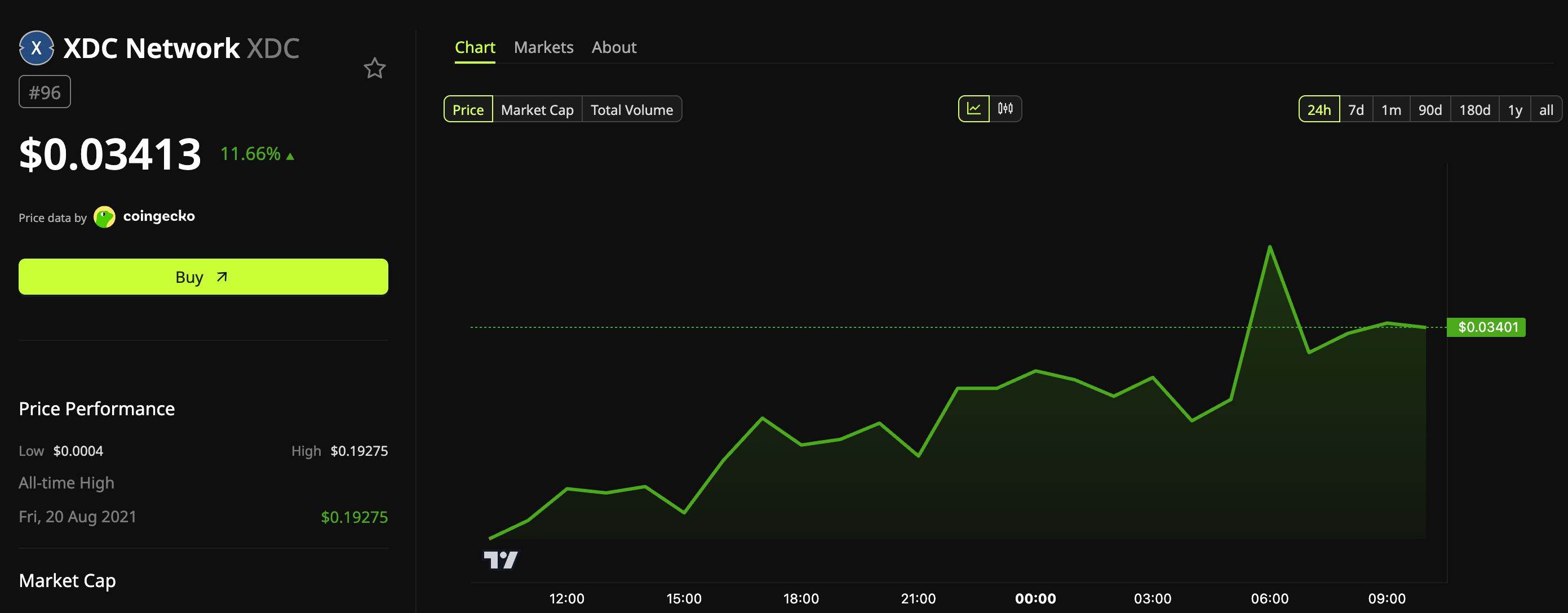Switch to line chart view icon
Viewport: 1568px width, 613px height.
tap(974, 109)
